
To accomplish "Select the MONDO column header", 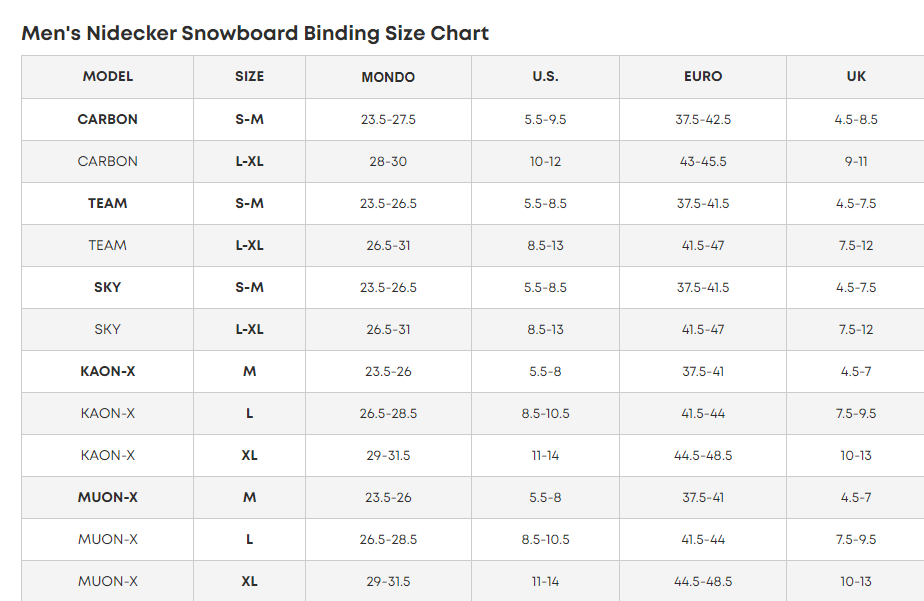I will [388, 77].
